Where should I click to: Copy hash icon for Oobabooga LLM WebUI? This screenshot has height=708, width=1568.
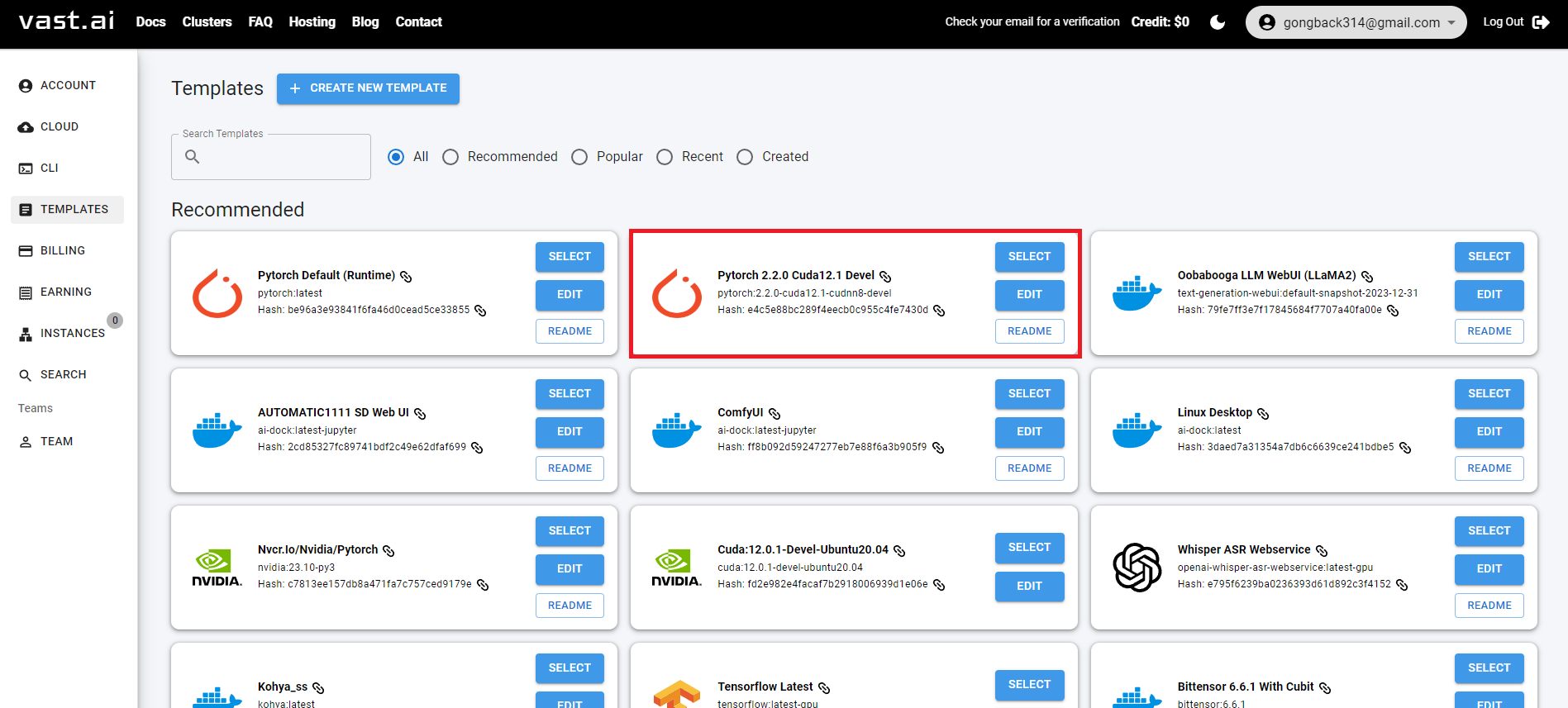1393,311
